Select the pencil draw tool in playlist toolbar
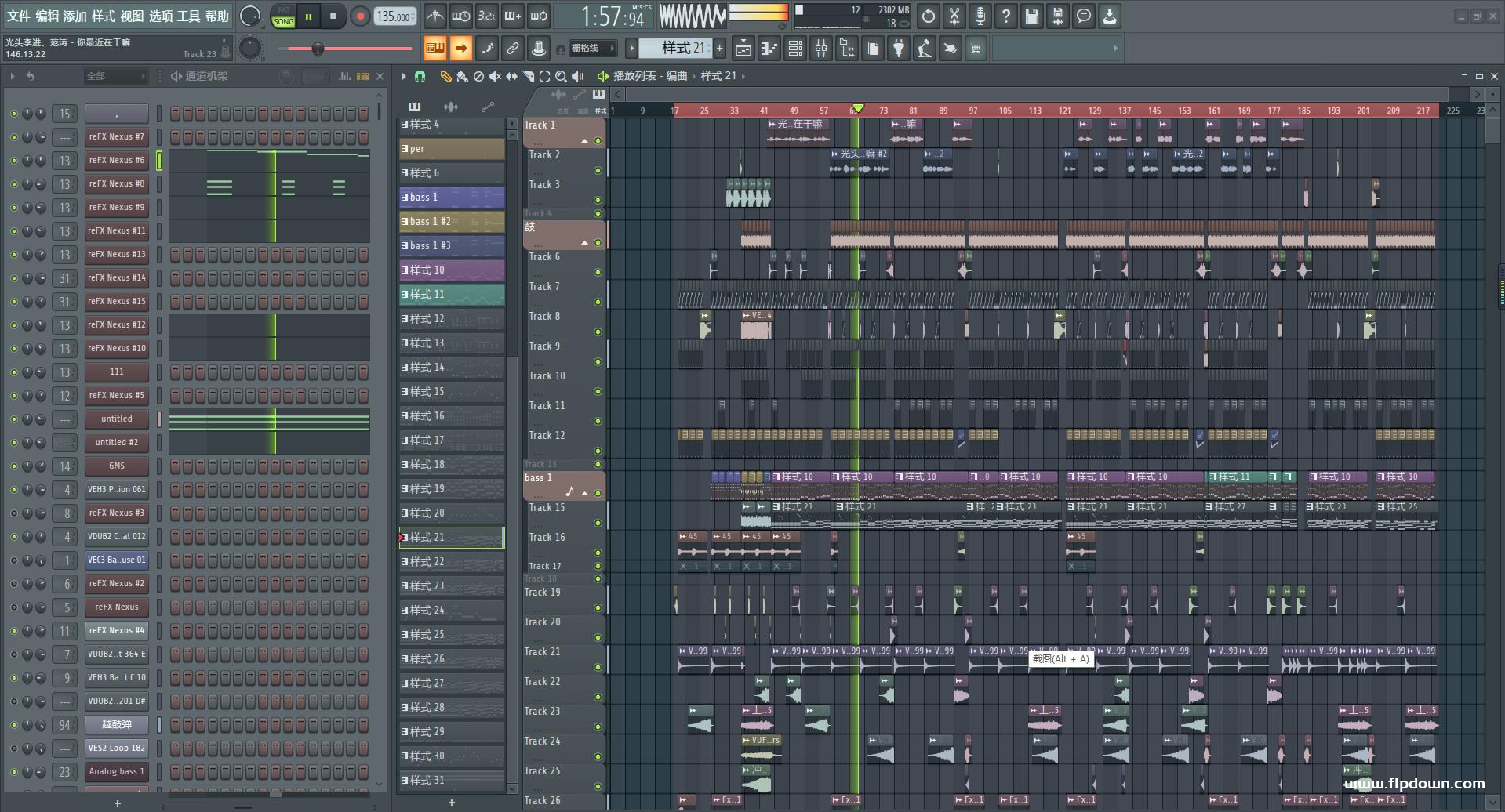Viewport: 1505px width, 812px height. point(445,76)
